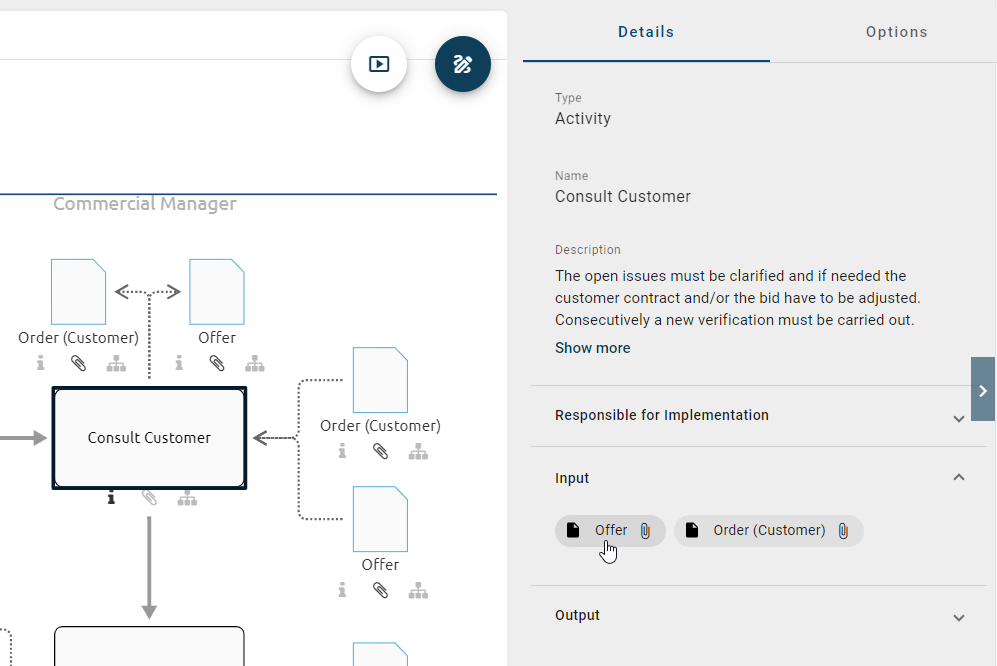Click the dark process editing icon
This screenshot has width=997, height=666.
[x=463, y=63]
